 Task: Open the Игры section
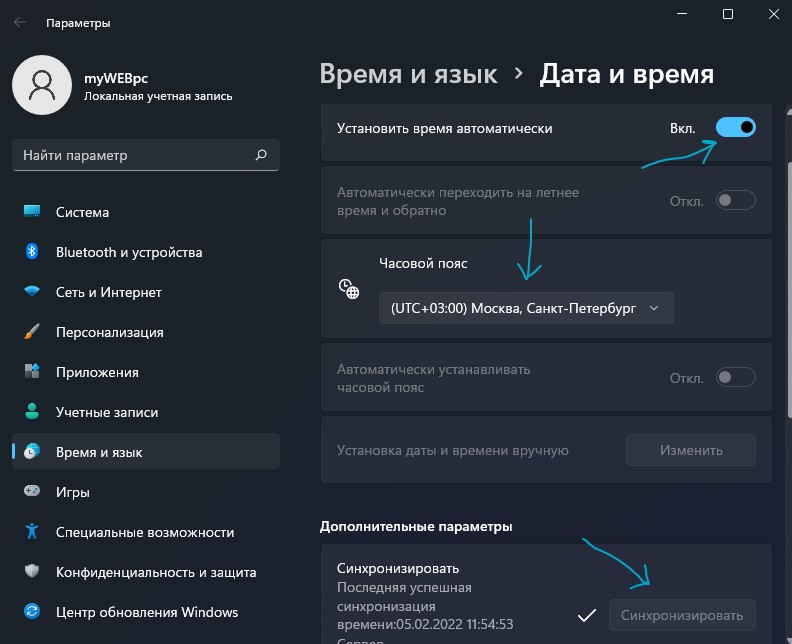click(x=146, y=491)
